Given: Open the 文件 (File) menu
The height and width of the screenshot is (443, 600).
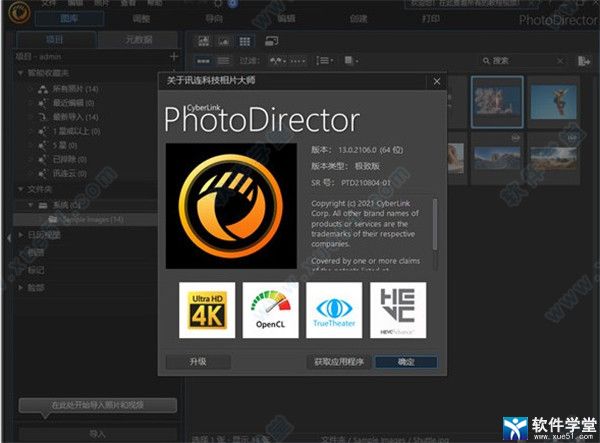Looking at the screenshot, I should (49, 3).
